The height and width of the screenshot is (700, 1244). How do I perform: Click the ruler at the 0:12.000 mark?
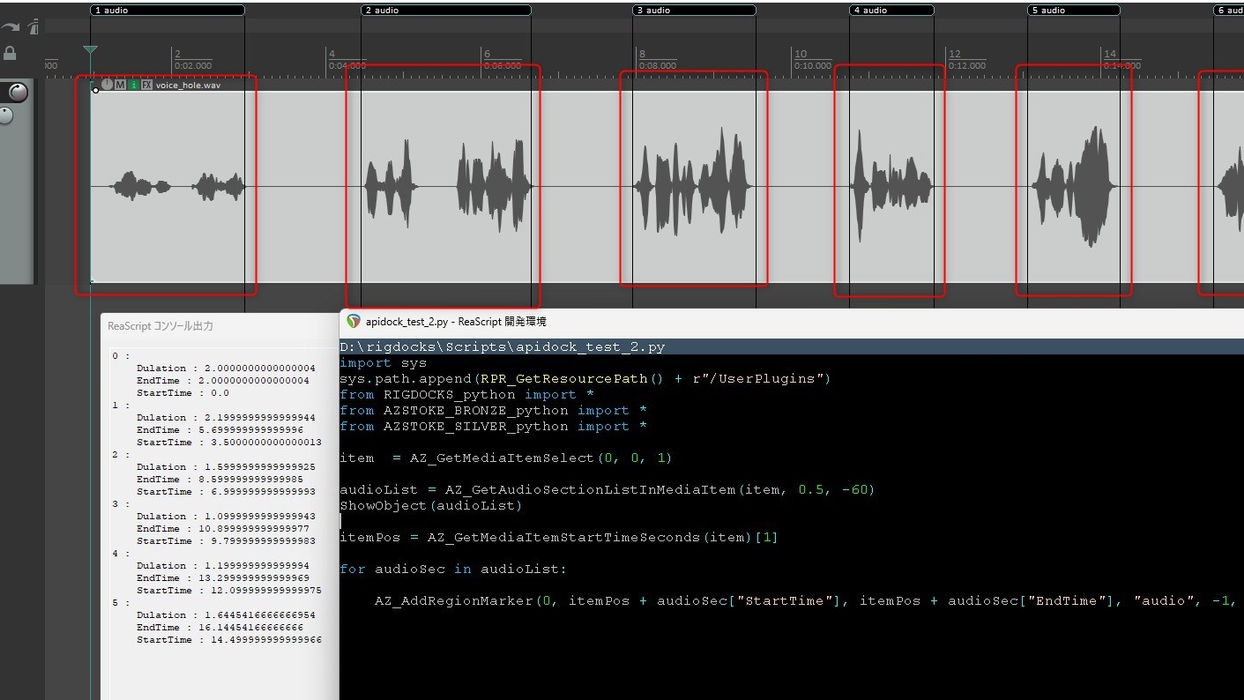tap(968, 66)
